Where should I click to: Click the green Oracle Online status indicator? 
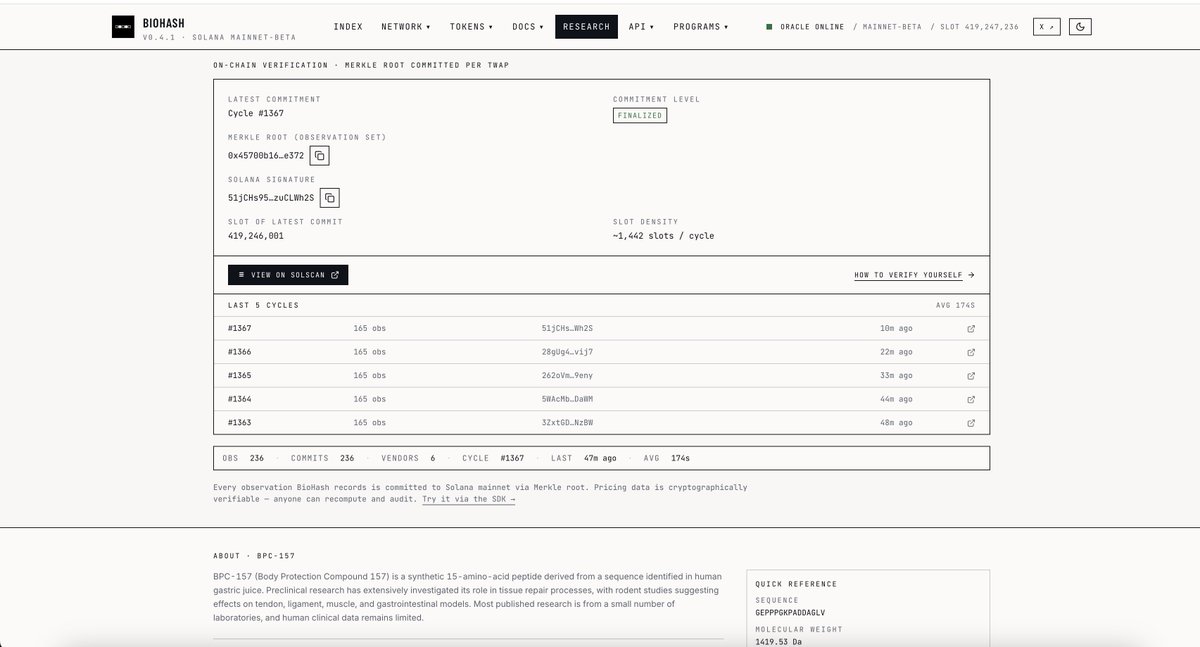769,27
